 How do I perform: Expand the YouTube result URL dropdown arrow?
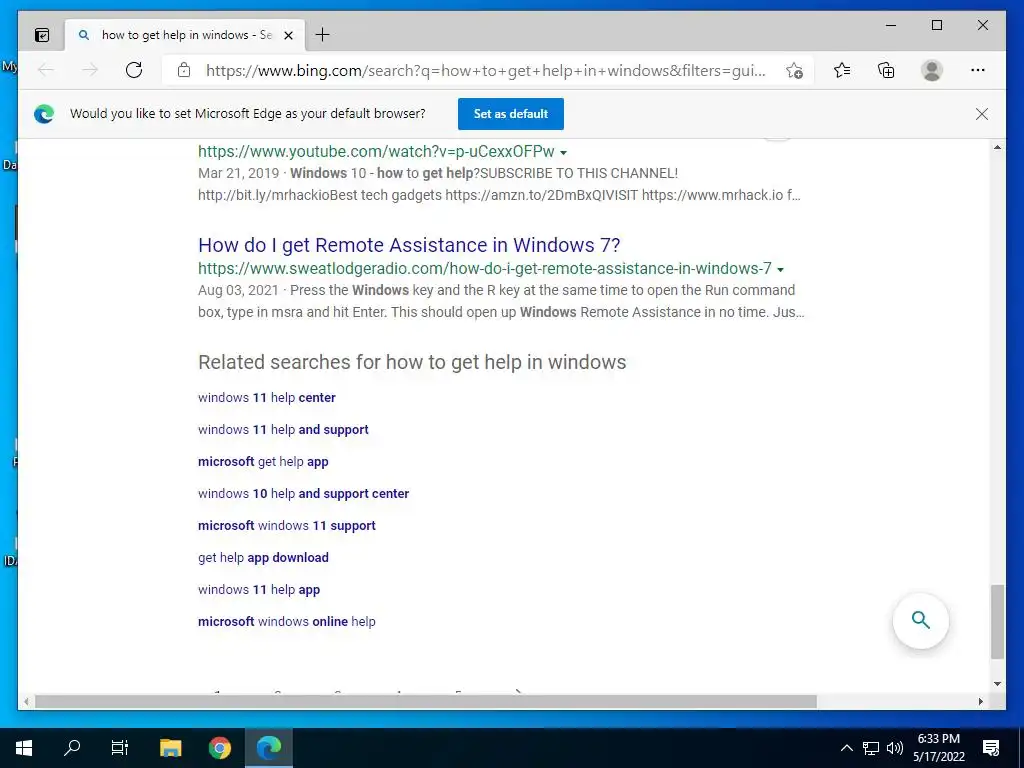[x=564, y=153]
